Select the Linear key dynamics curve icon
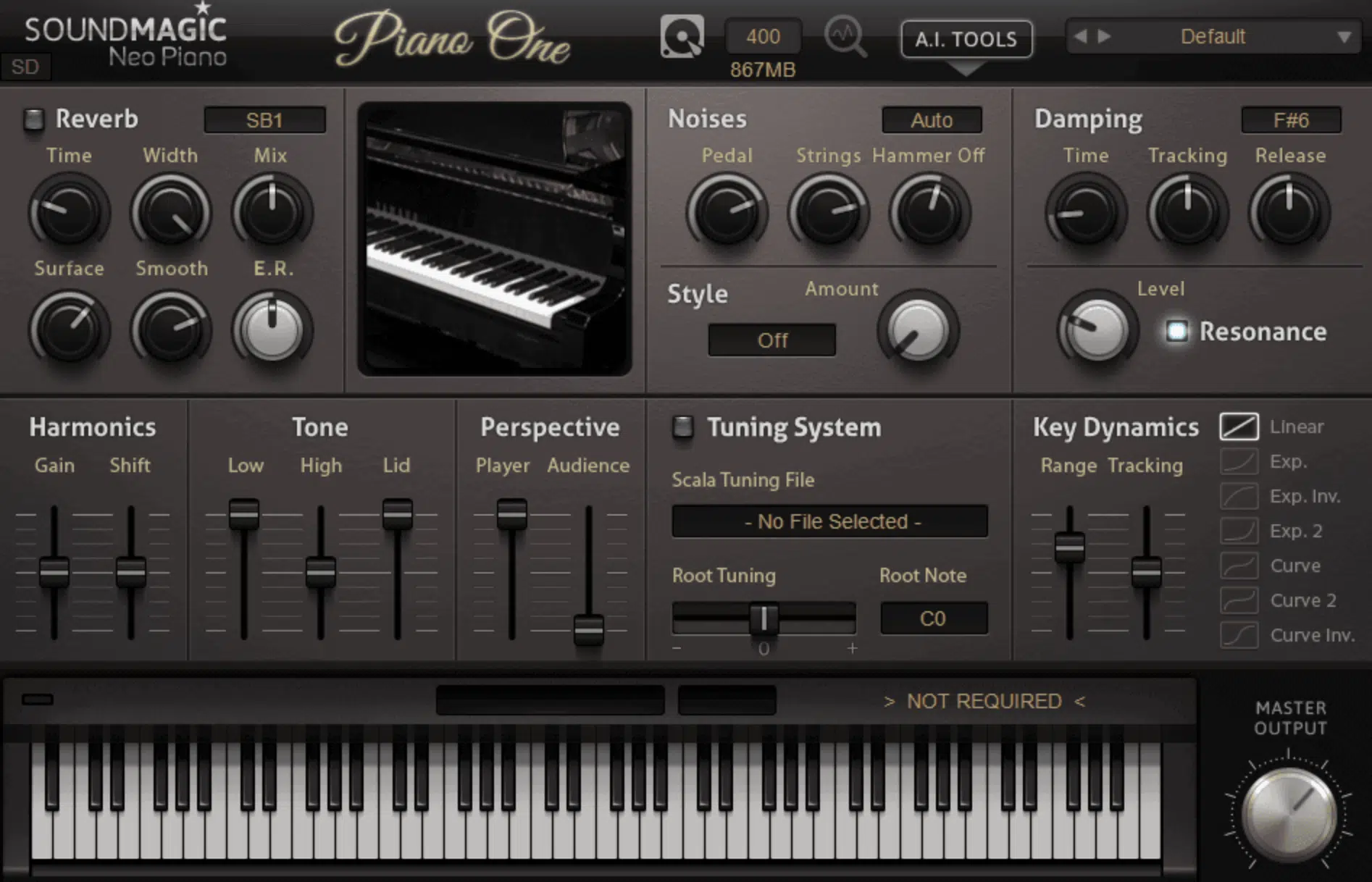The height and width of the screenshot is (882, 1372). click(1239, 427)
